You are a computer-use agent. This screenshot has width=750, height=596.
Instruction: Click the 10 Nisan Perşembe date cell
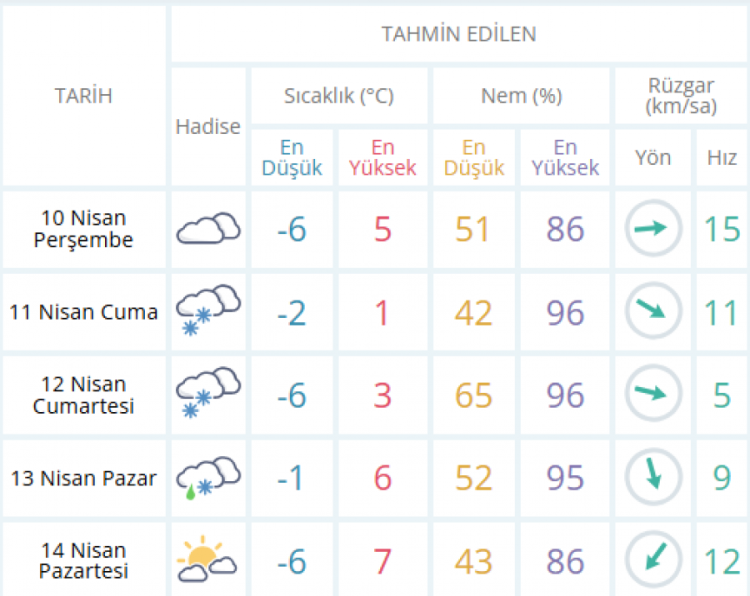(83, 229)
